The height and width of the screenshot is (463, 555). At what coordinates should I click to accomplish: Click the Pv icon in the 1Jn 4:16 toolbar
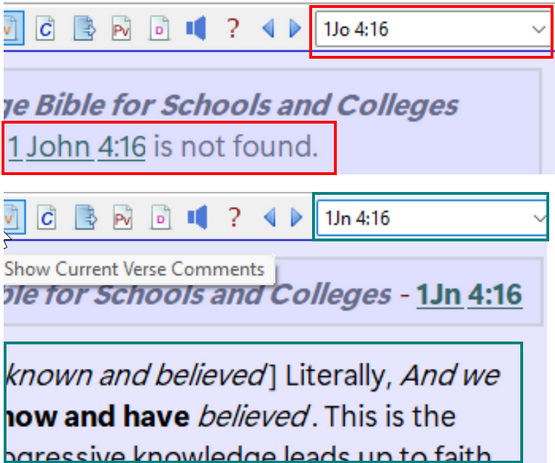click(123, 217)
